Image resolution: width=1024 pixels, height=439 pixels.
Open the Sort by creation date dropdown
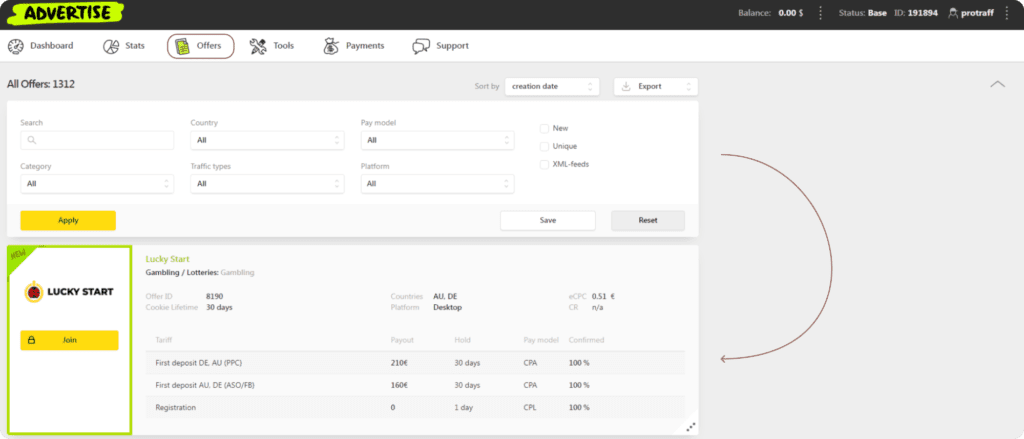pos(551,87)
